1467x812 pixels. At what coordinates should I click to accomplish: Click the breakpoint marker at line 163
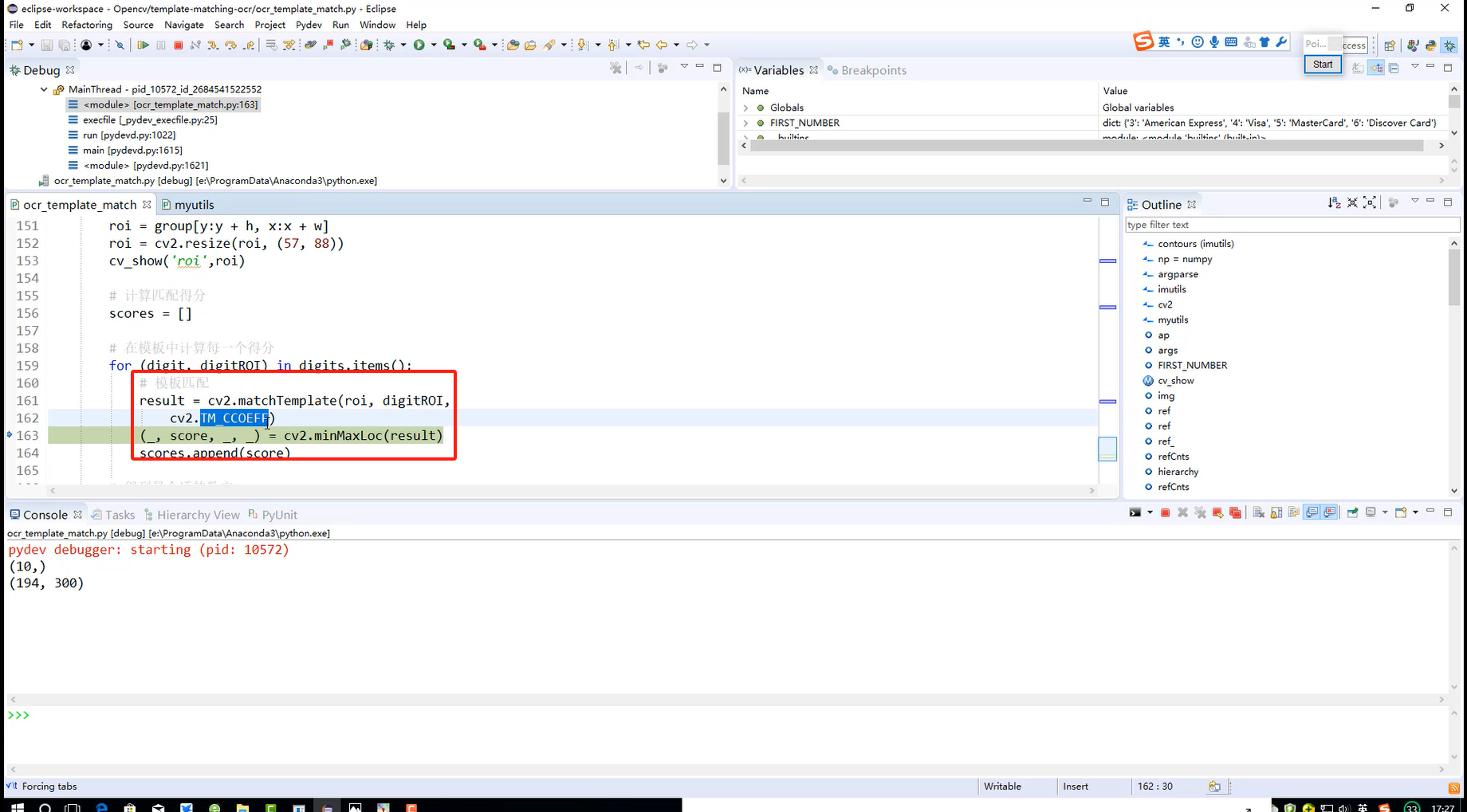pyautogui.click(x=10, y=435)
